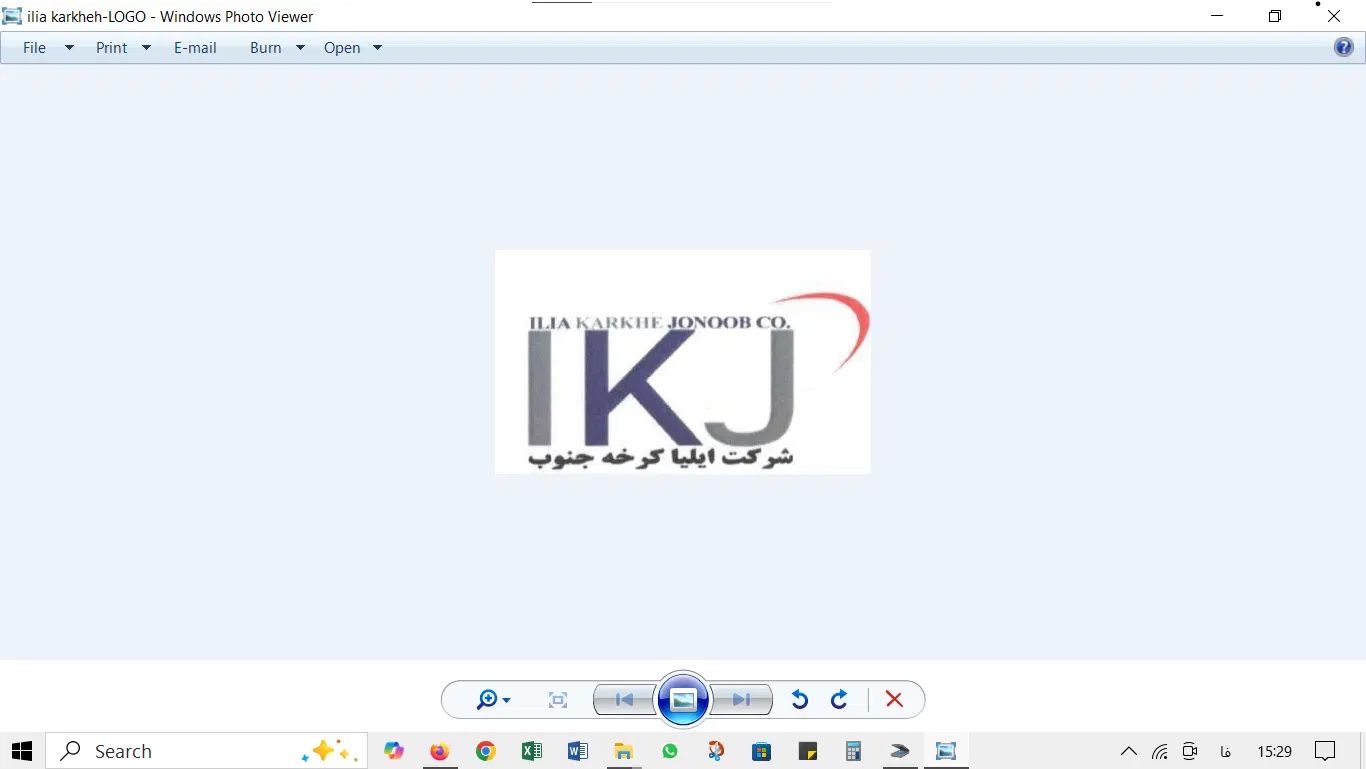This screenshot has height=769, width=1366.
Task: Open the Windows Start menu
Action: pos(22,751)
